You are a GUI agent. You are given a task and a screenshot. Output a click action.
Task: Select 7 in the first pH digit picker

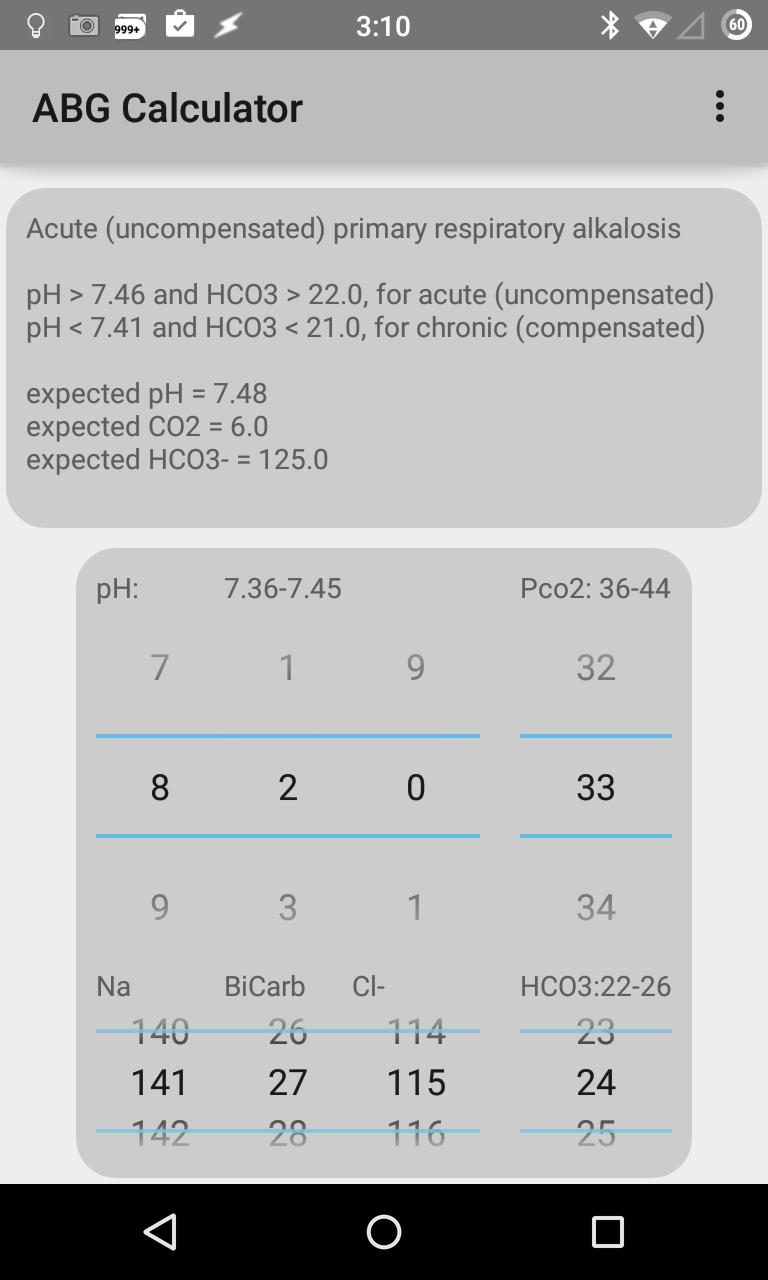159,667
